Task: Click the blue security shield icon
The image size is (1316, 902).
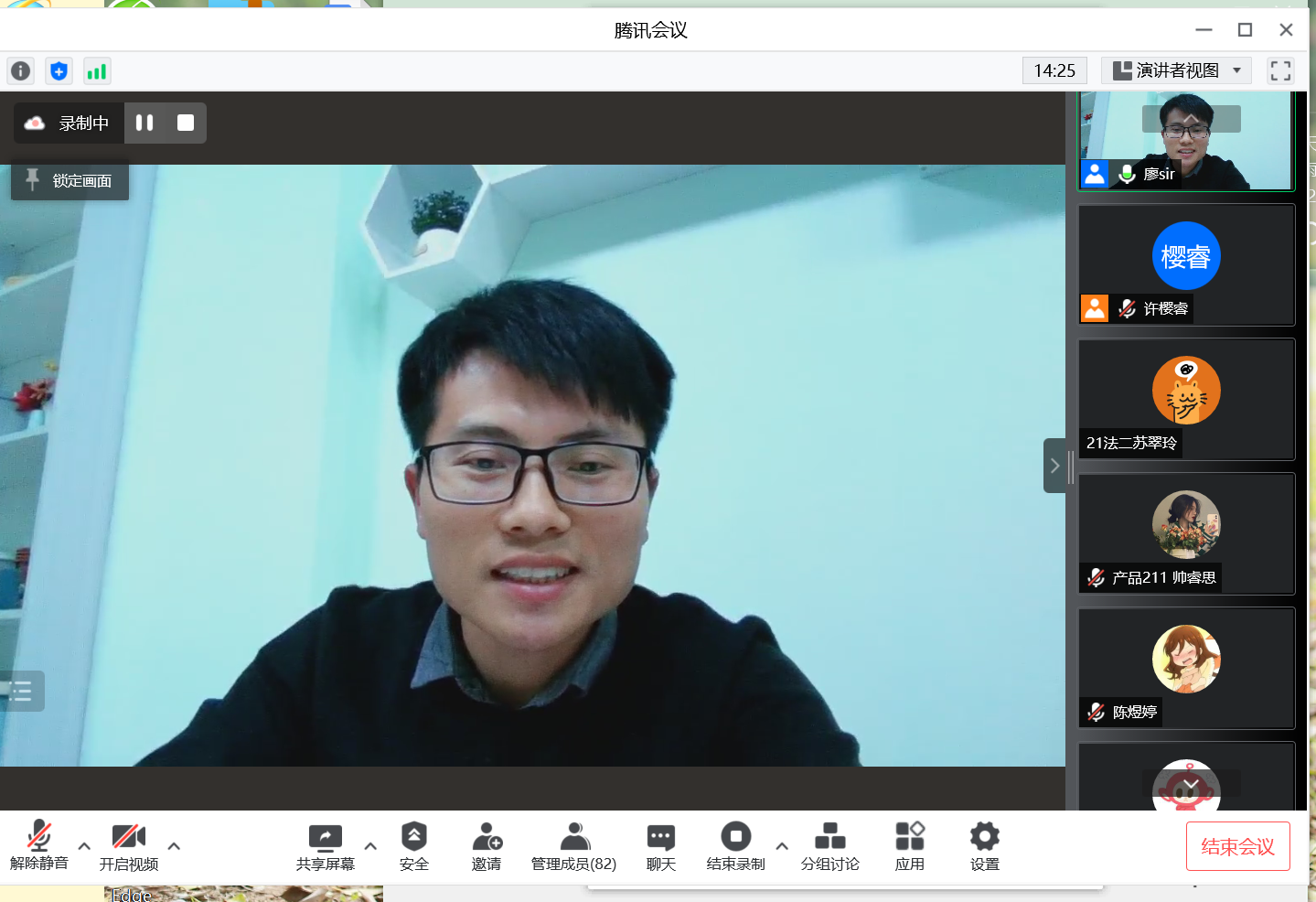Action: point(59,71)
